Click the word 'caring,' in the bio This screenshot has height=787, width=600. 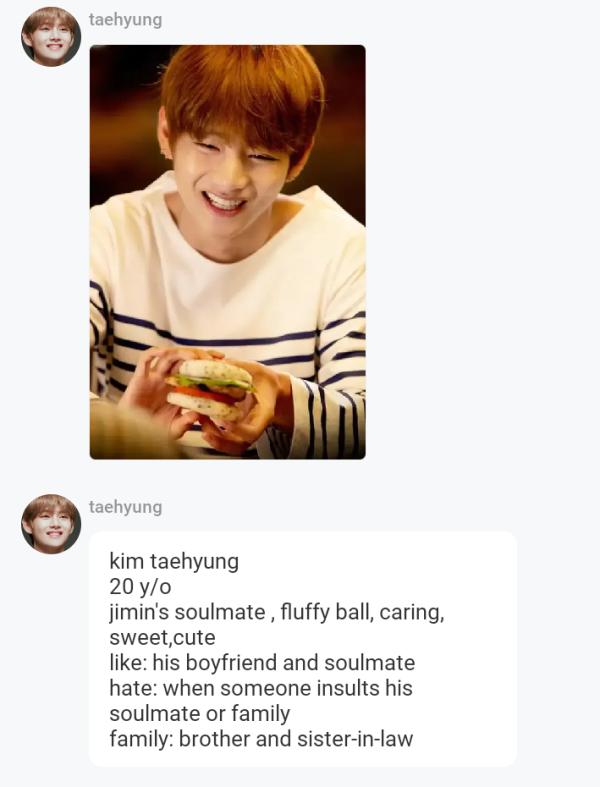412,613
